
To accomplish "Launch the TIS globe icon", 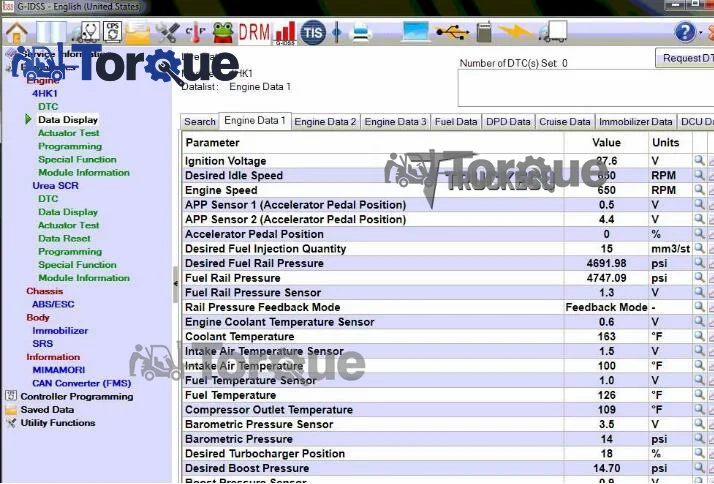I will tap(313, 33).
